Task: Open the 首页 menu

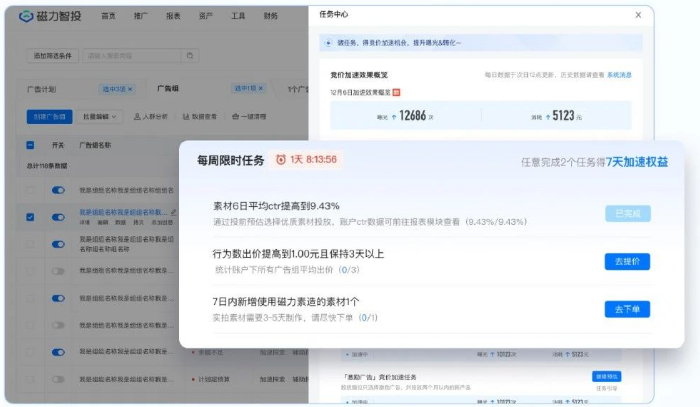Action: (x=108, y=16)
